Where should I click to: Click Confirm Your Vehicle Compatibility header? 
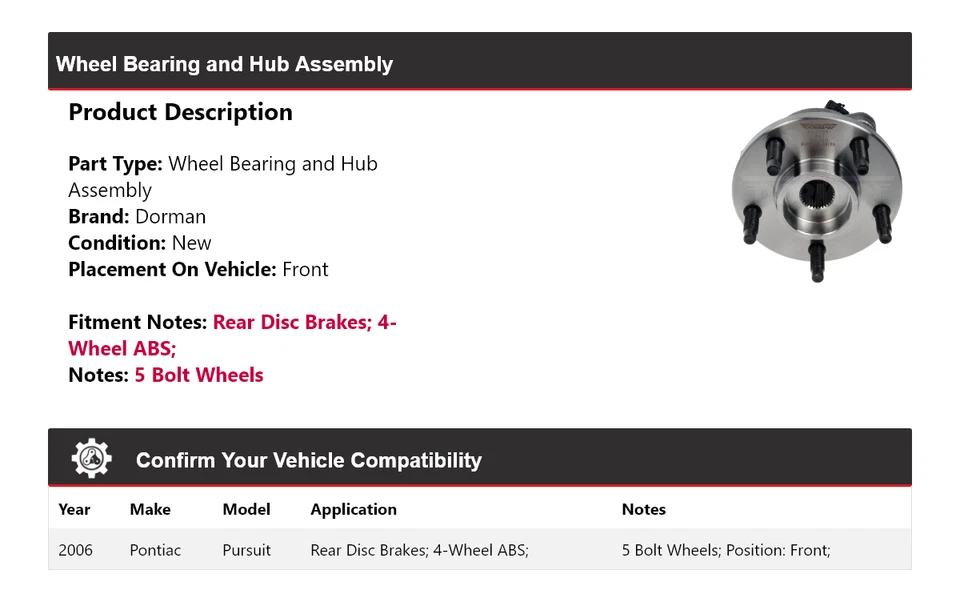pos(309,460)
